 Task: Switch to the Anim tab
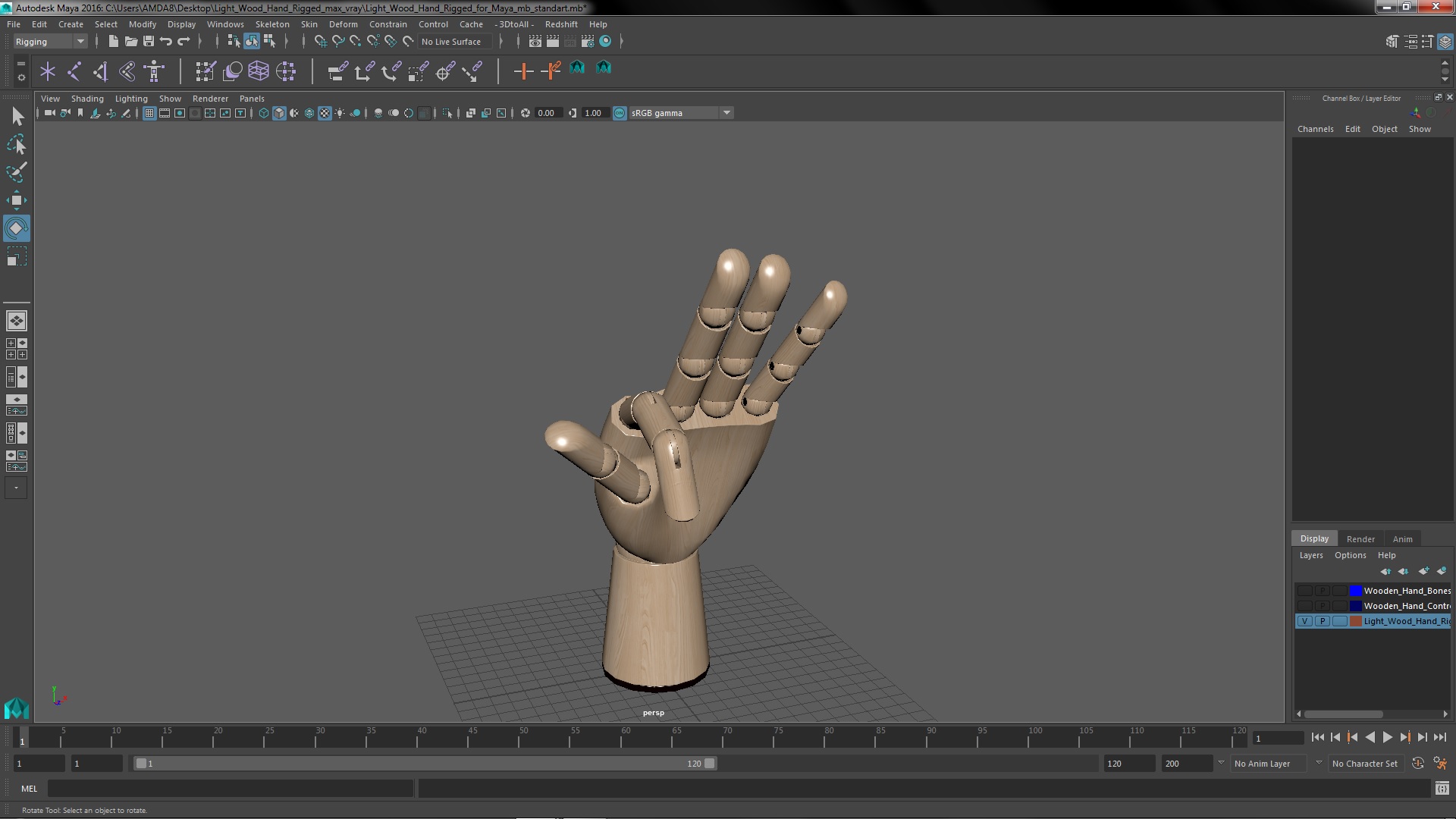1402,539
